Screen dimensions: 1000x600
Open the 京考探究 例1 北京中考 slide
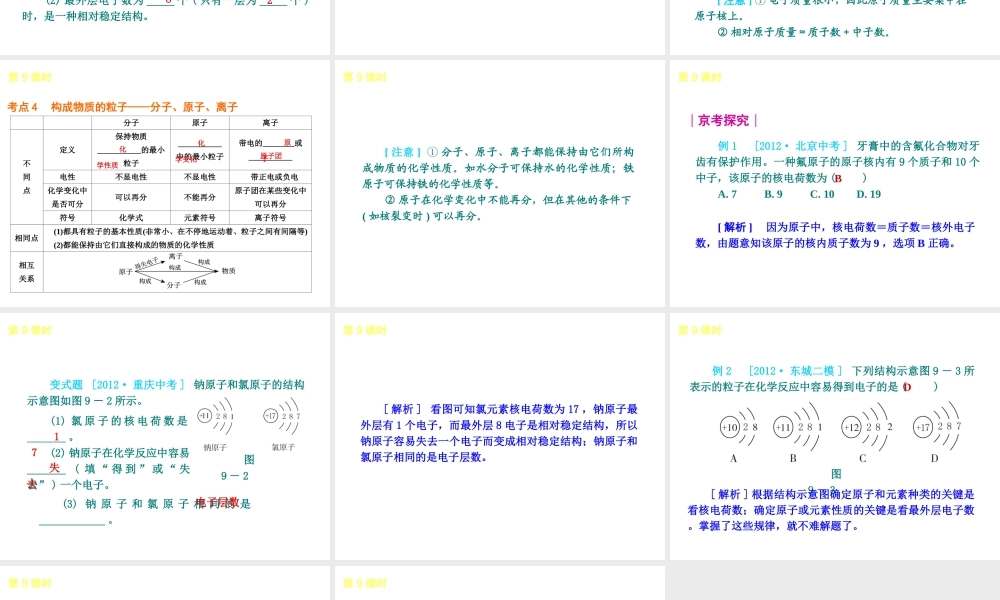(835, 184)
